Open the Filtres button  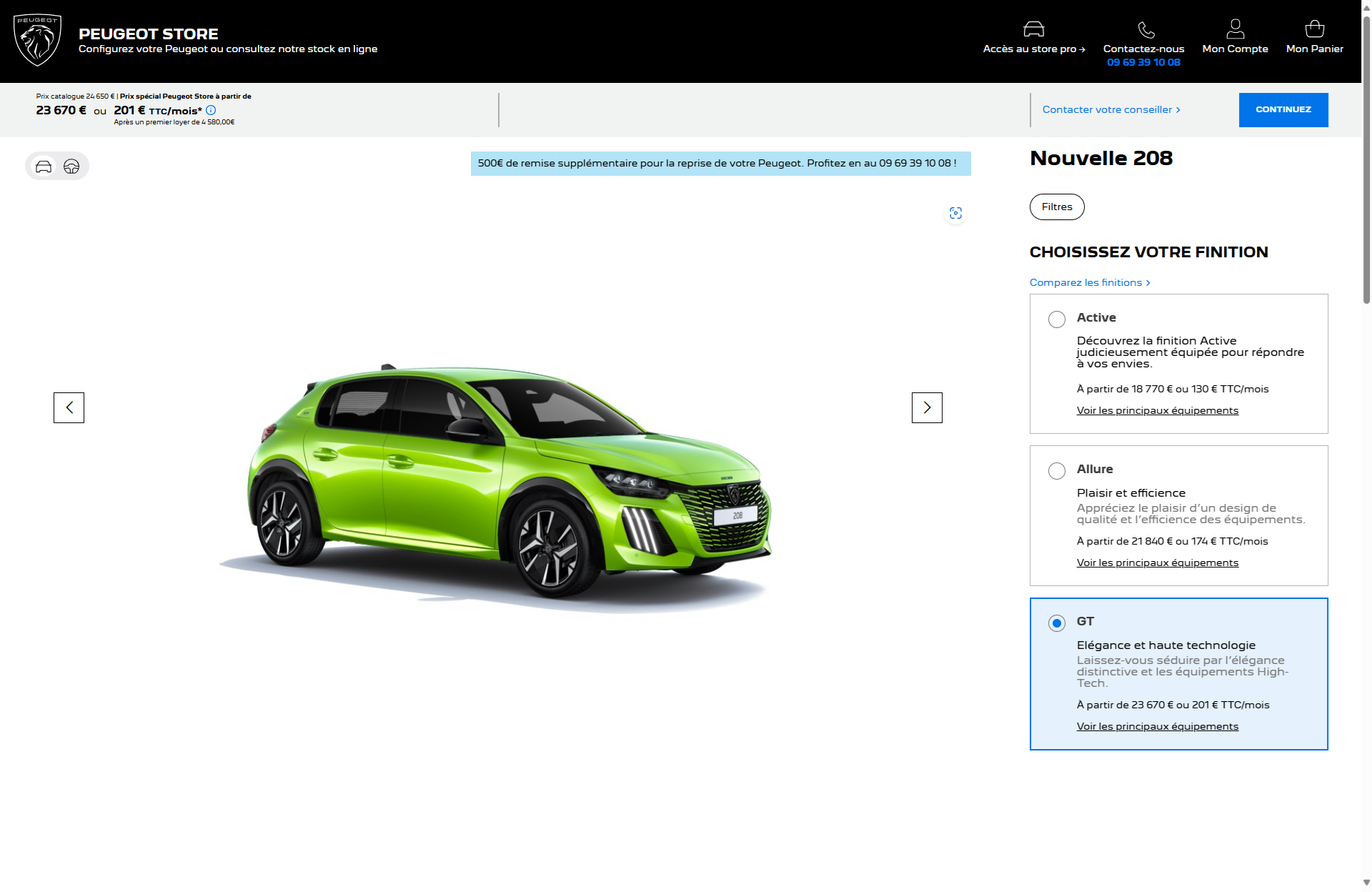pos(1056,207)
